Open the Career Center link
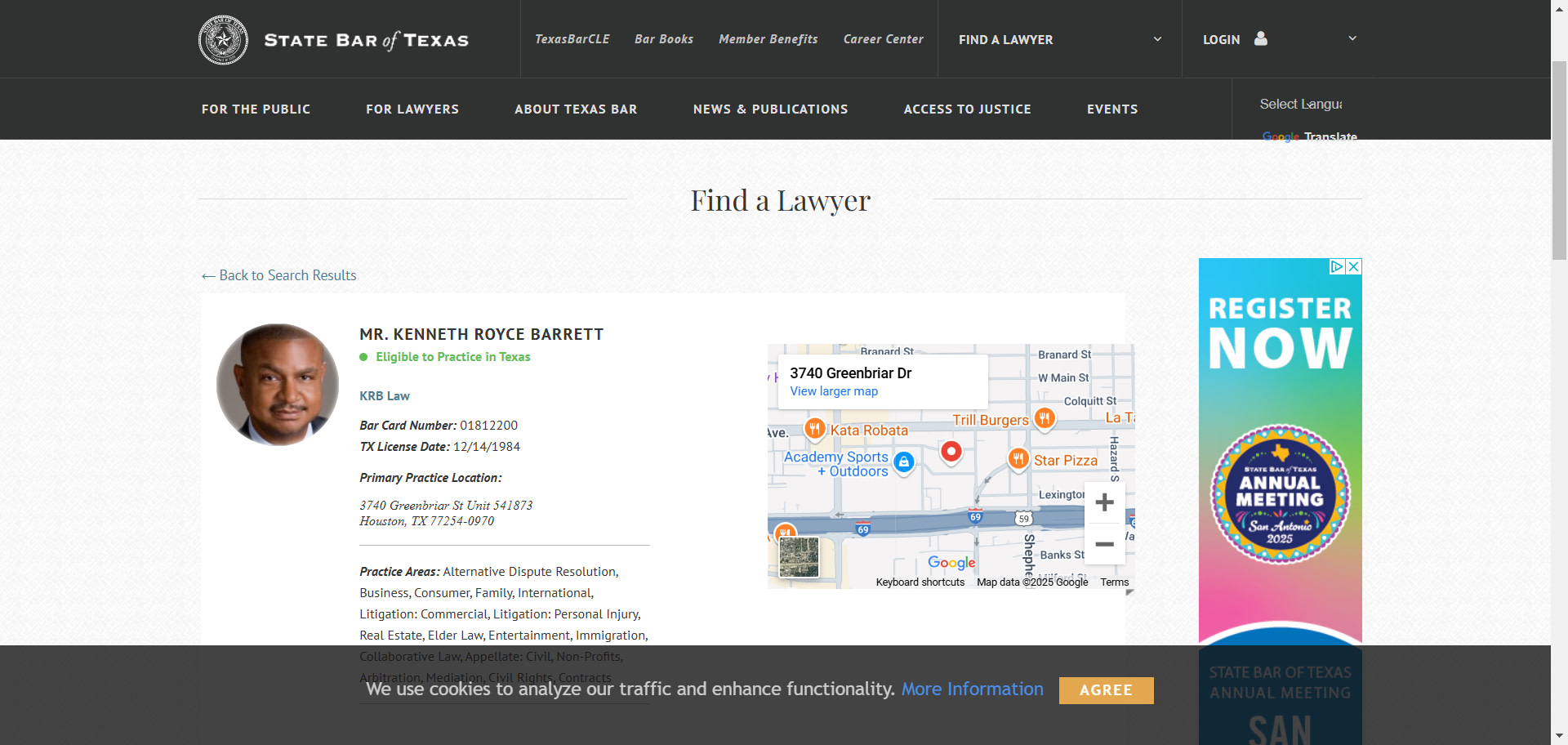This screenshot has width=1568, height=745. tap(884, 39)
